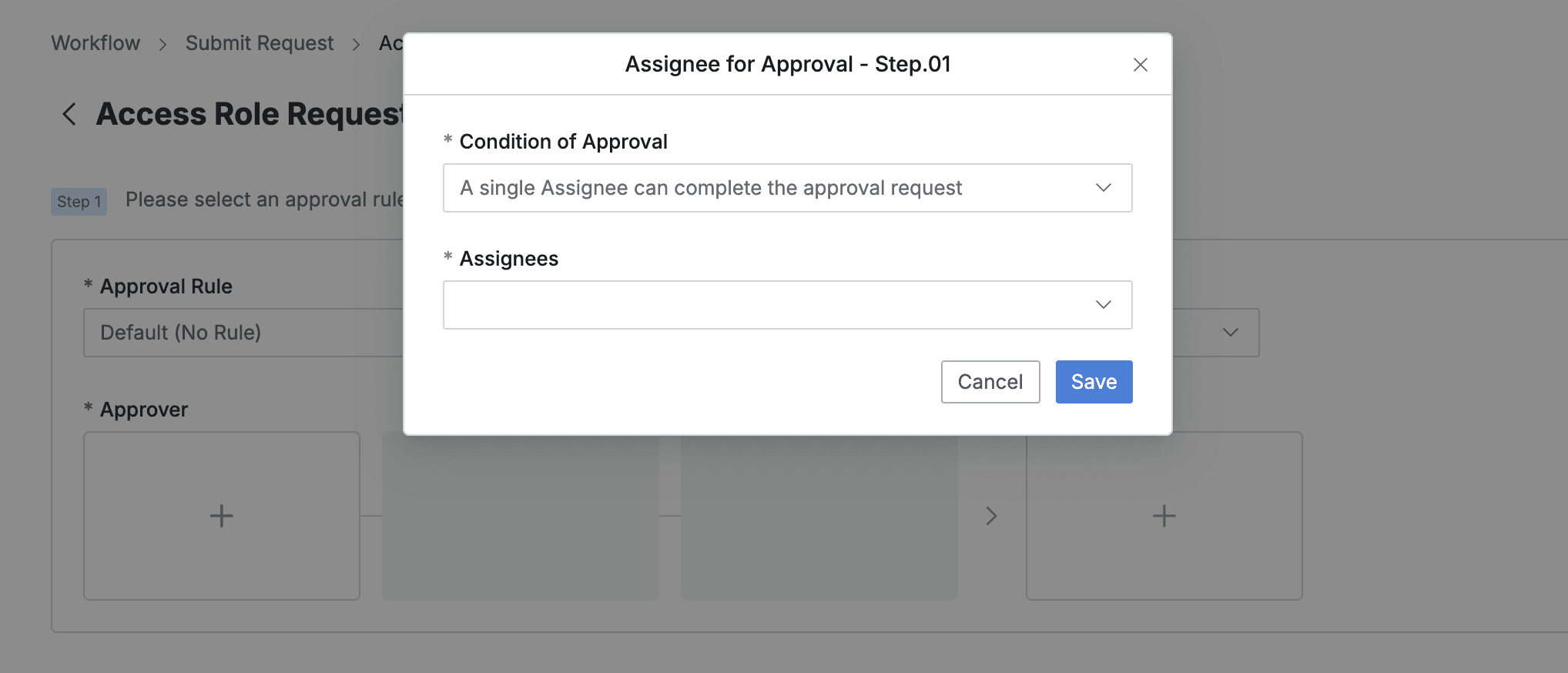Viewport: 1568px width, 673px height.
Task: Click the chevron arrow in Condition of Approval
Action: [1103, 188]
